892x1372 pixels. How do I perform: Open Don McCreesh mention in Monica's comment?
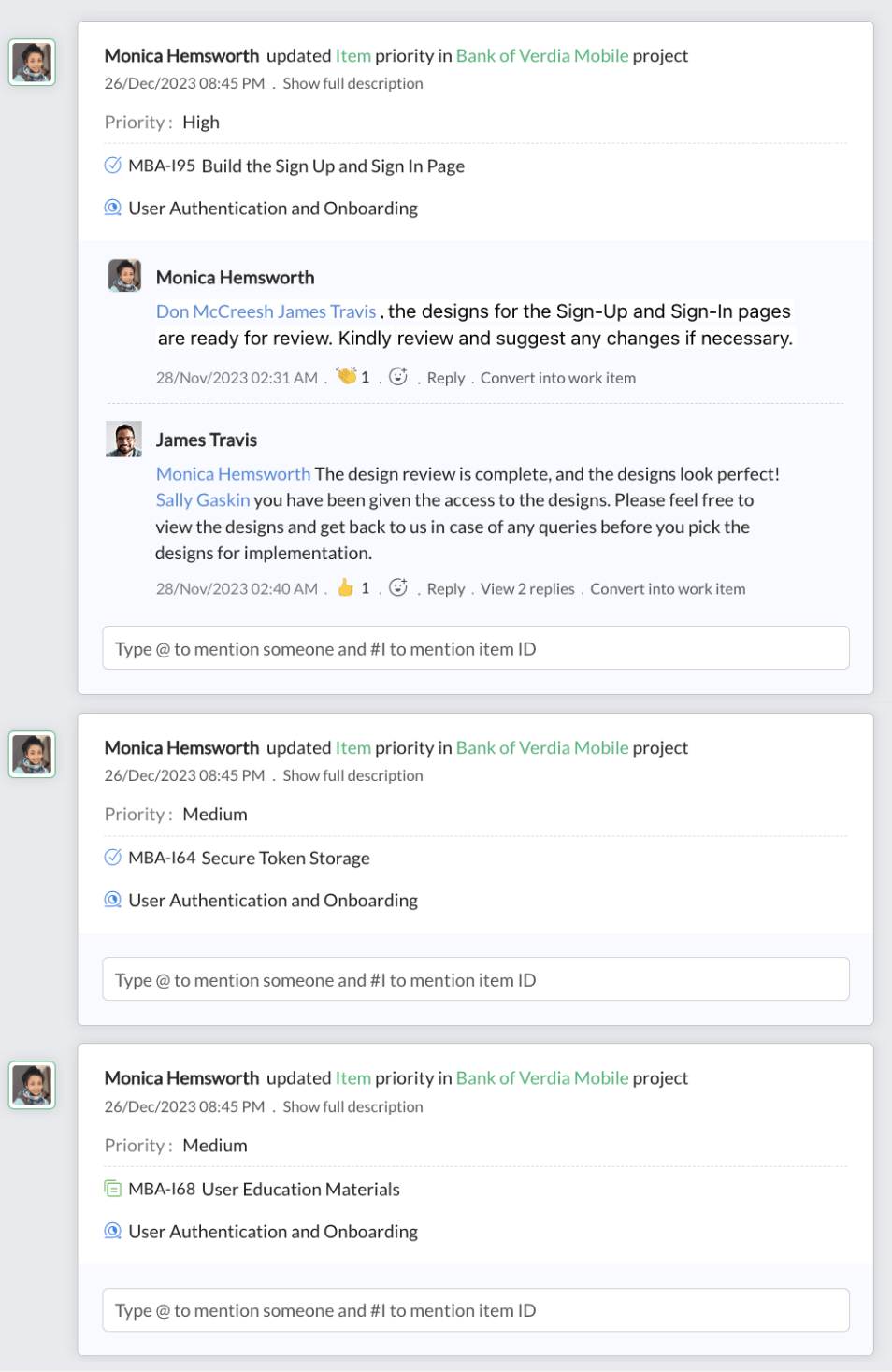pyautogui.click(x=215, y=311)
